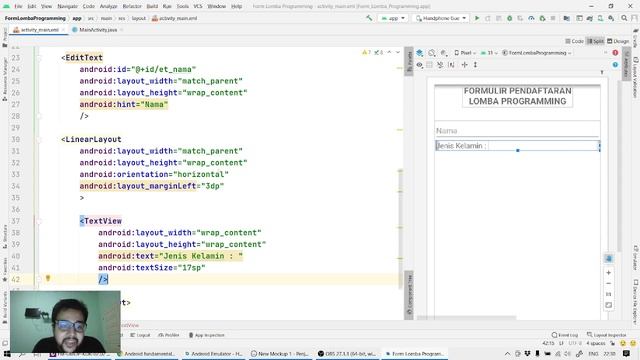Image resolution: width=640 pixels, height=360 pixels.
Task: Switch to Code view mode
Action: click(x=575, y=41)
